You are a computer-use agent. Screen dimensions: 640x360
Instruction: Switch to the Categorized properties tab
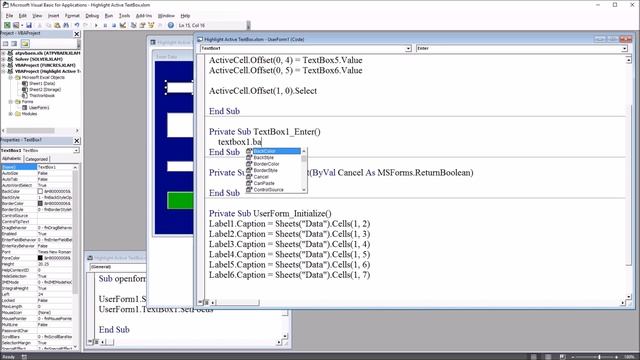pyautogui.click(x=37, y=159)
